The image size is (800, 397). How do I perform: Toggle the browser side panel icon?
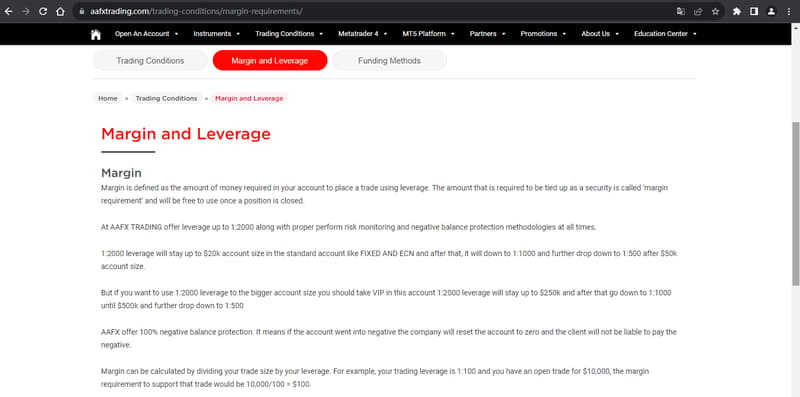point(754,11)
